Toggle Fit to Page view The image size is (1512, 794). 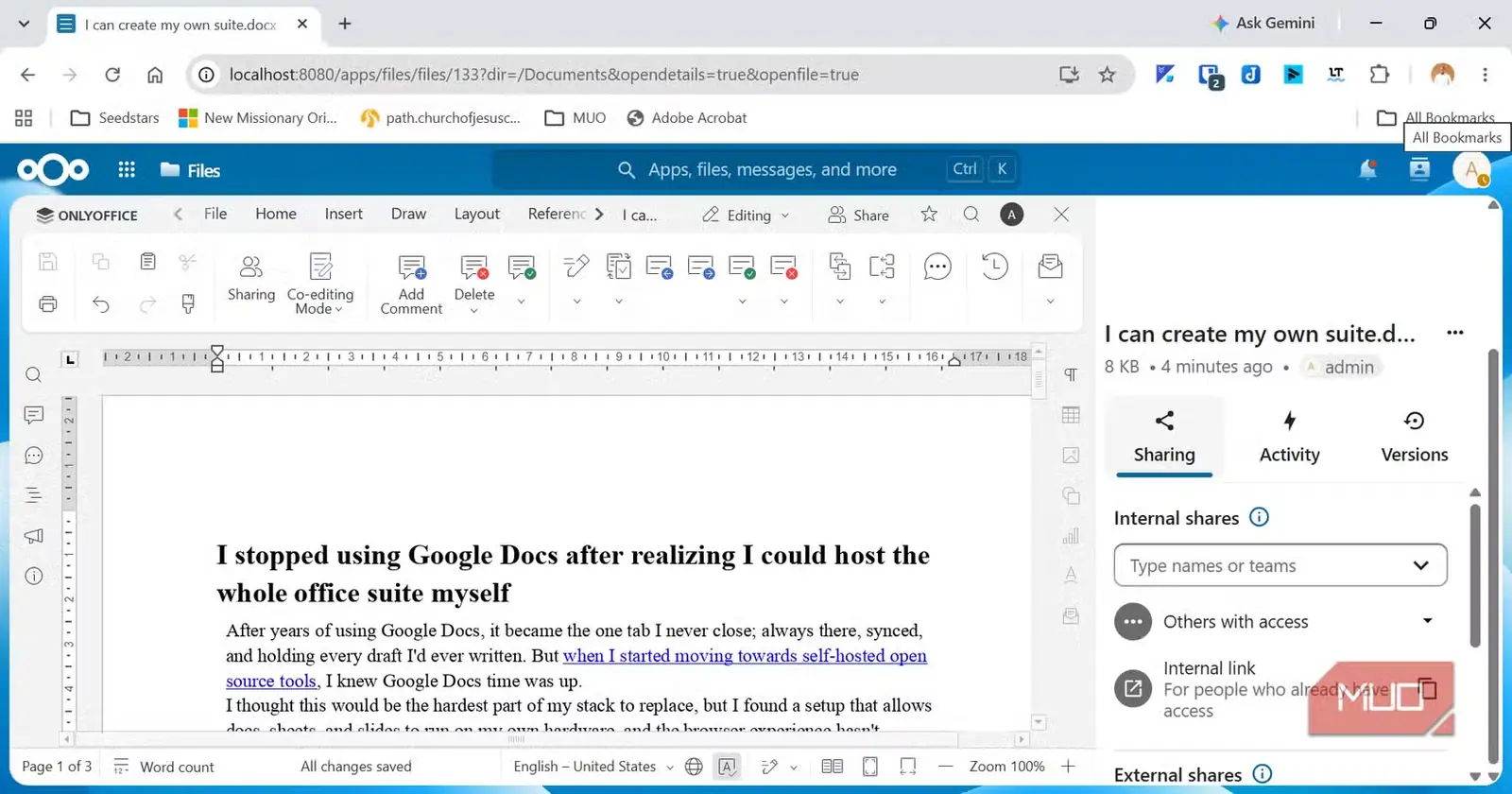tap(870, 767)
